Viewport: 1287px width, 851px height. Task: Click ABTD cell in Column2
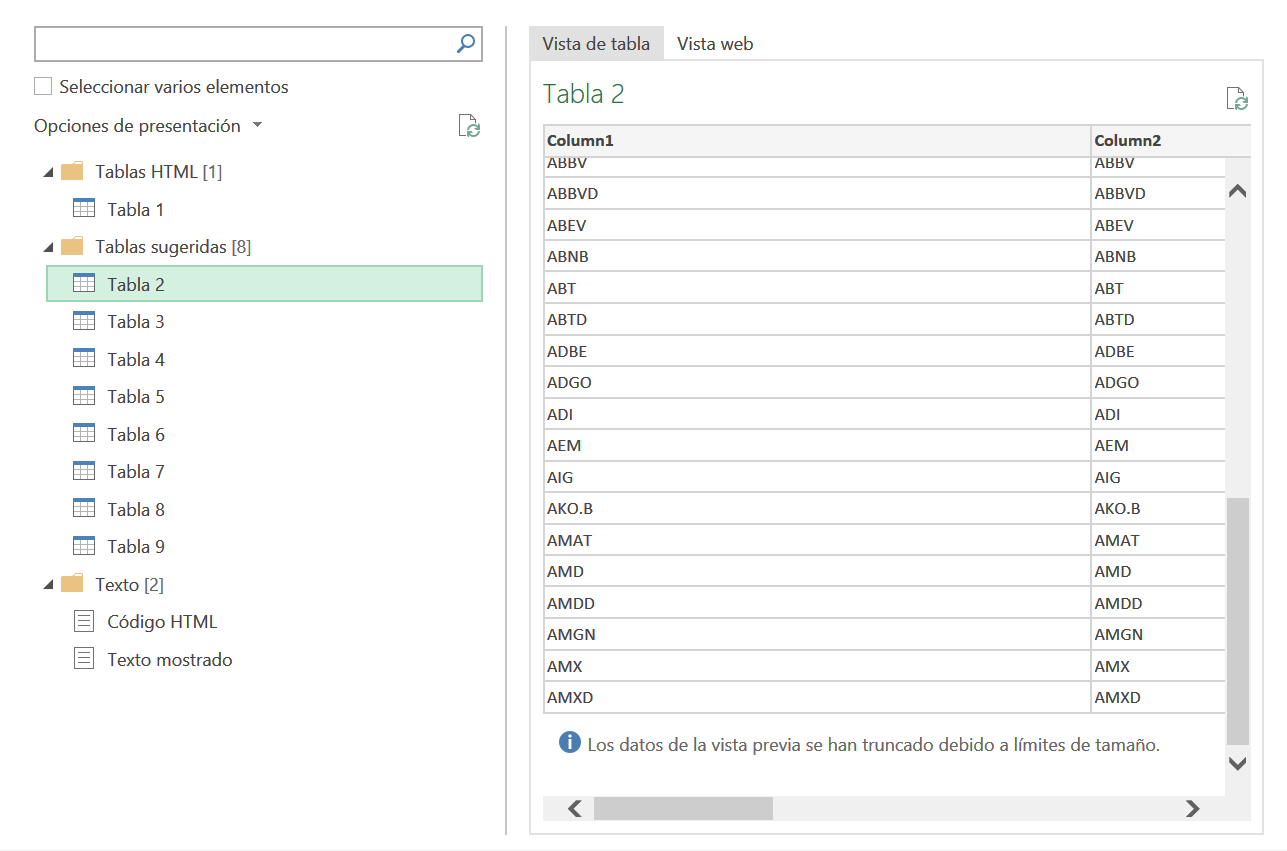point(1158,319)
